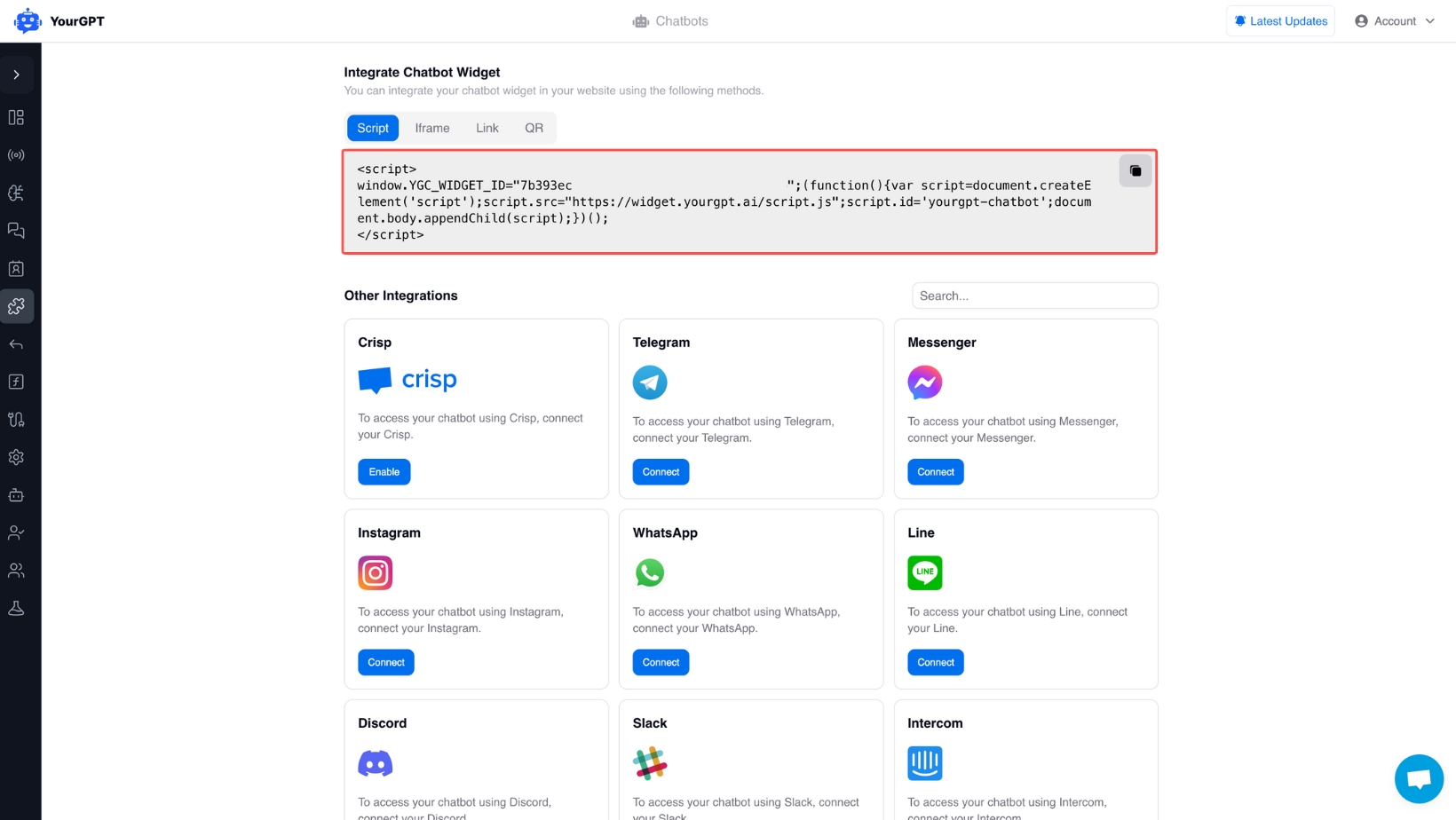
Task: Open the settings gear in sidebar
Action: 16,457
